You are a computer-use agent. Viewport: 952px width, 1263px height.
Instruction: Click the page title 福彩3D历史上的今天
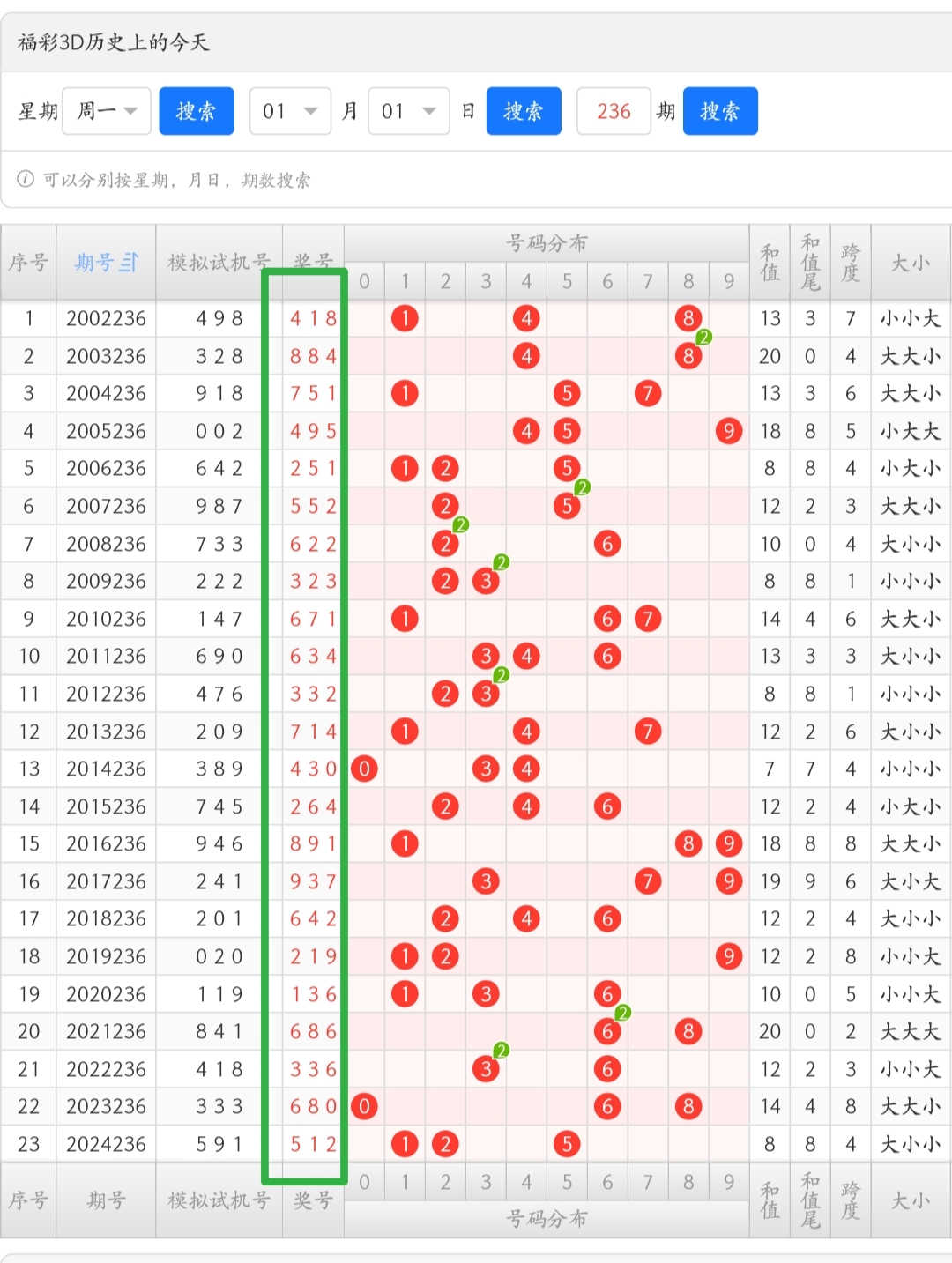click(x=114, y=42)
